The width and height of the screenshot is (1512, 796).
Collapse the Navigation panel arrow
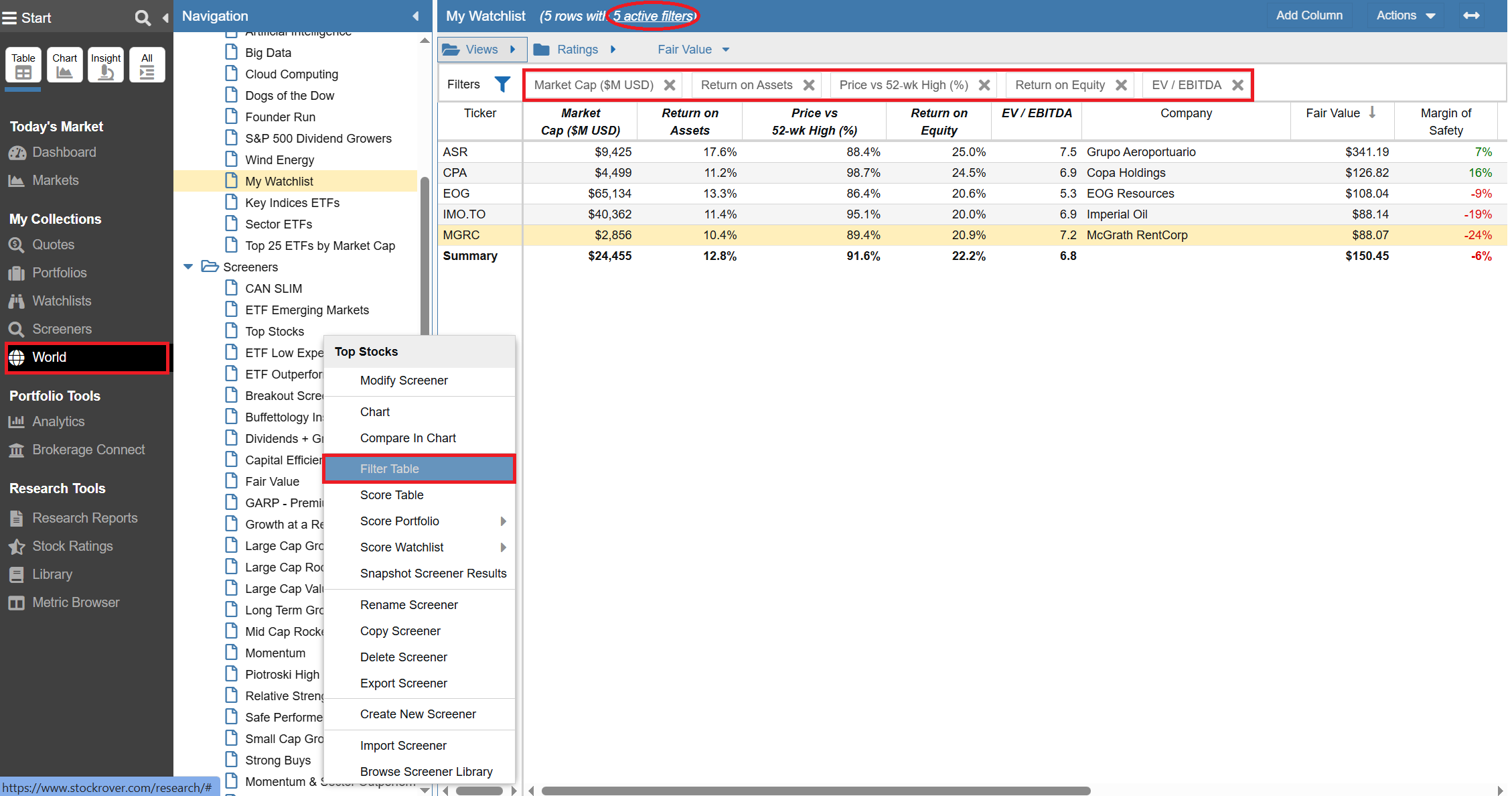pyautogui.click(x=416, y=16)
